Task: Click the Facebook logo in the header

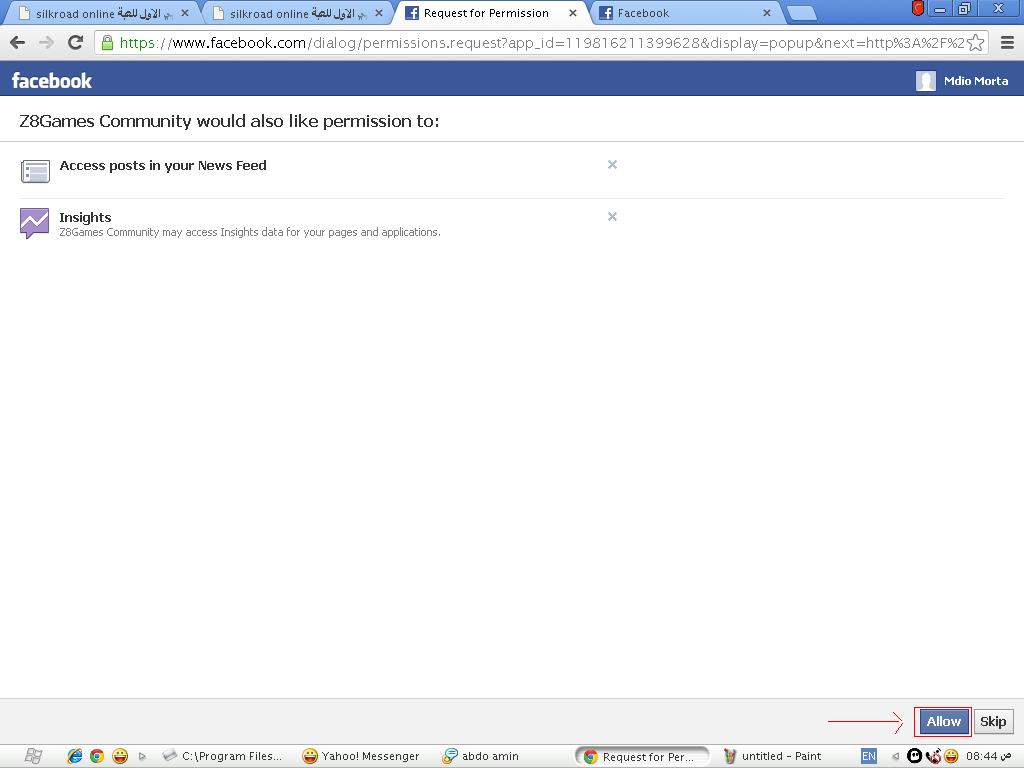Action: point(52,80)
